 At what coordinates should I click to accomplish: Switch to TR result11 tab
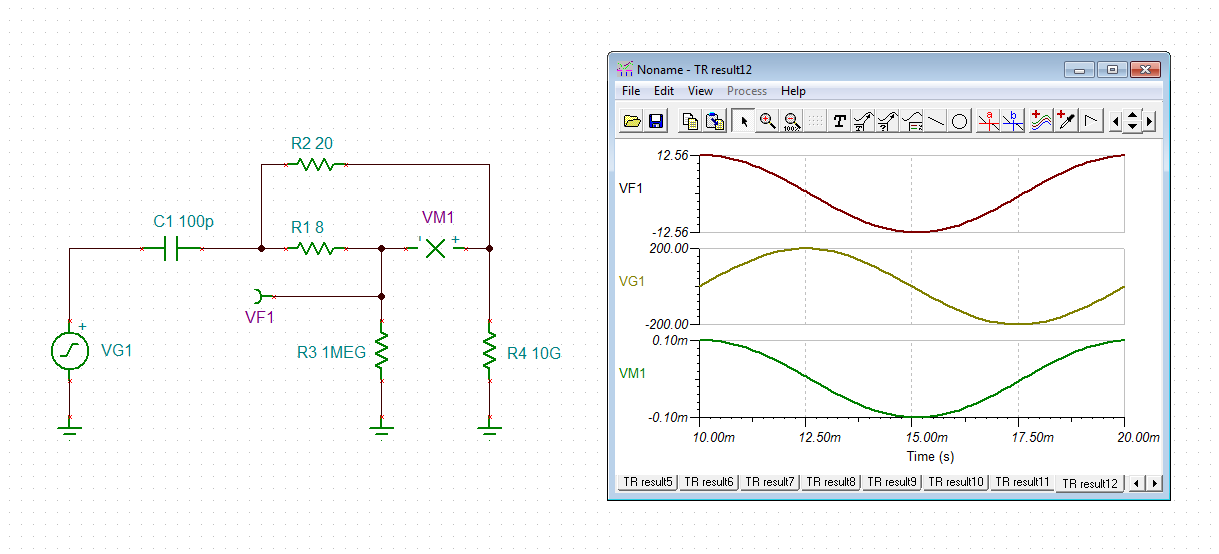[1023, 482]
